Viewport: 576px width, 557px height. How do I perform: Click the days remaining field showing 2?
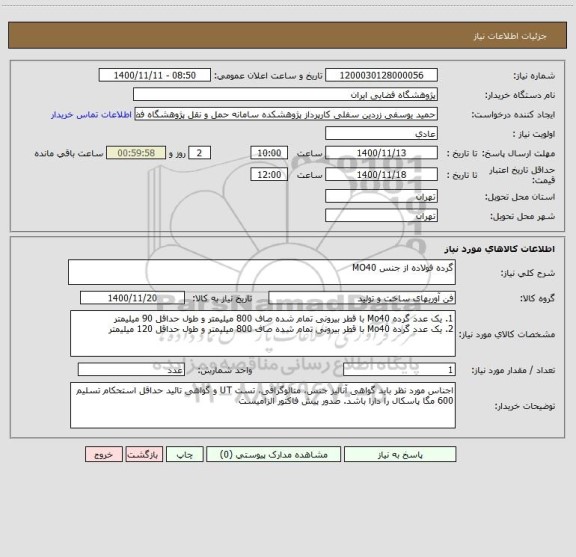coord(199,153)
